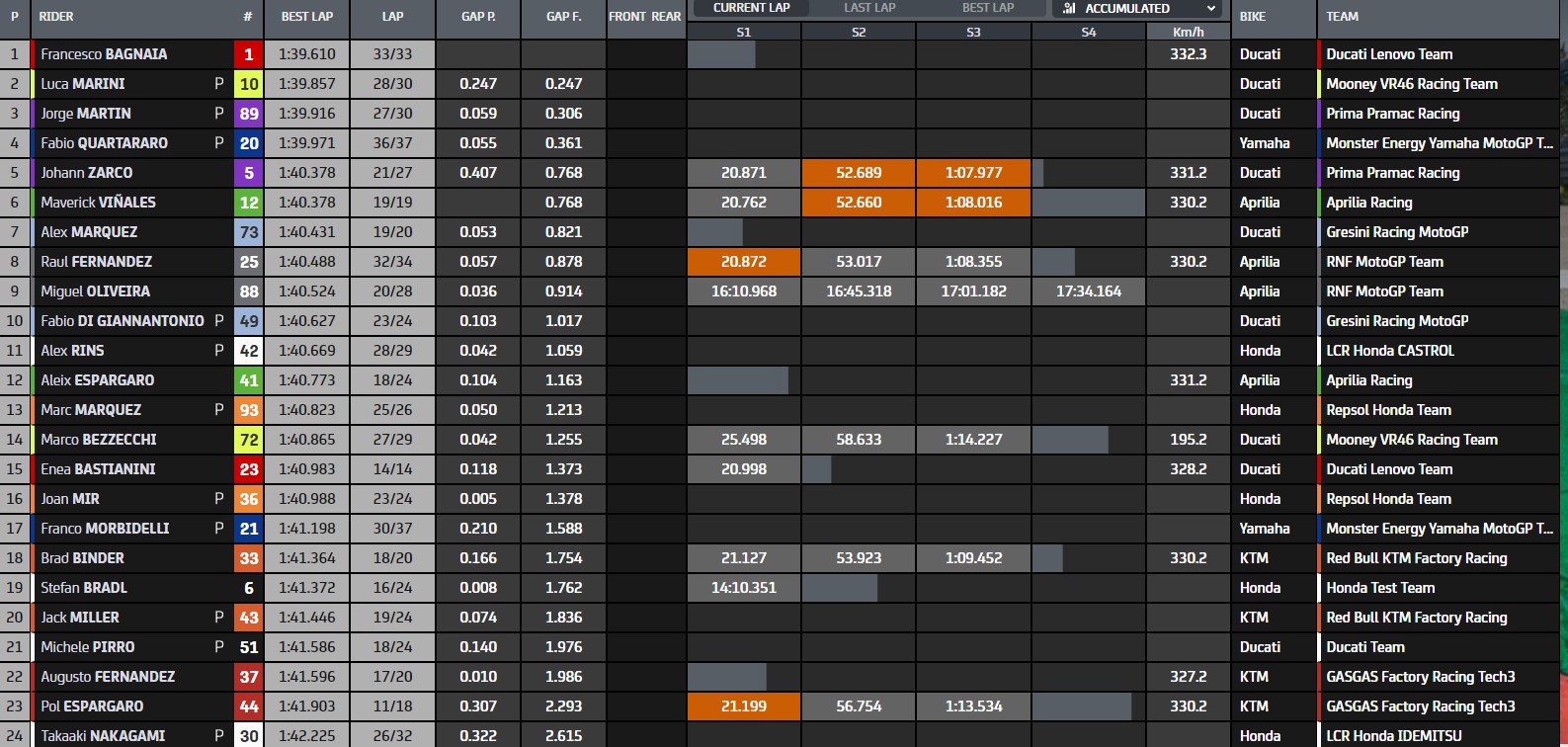Click Quartararo's Yamaha bike label
Viewport: 1568px width, 747px height.
(1265, 143)
